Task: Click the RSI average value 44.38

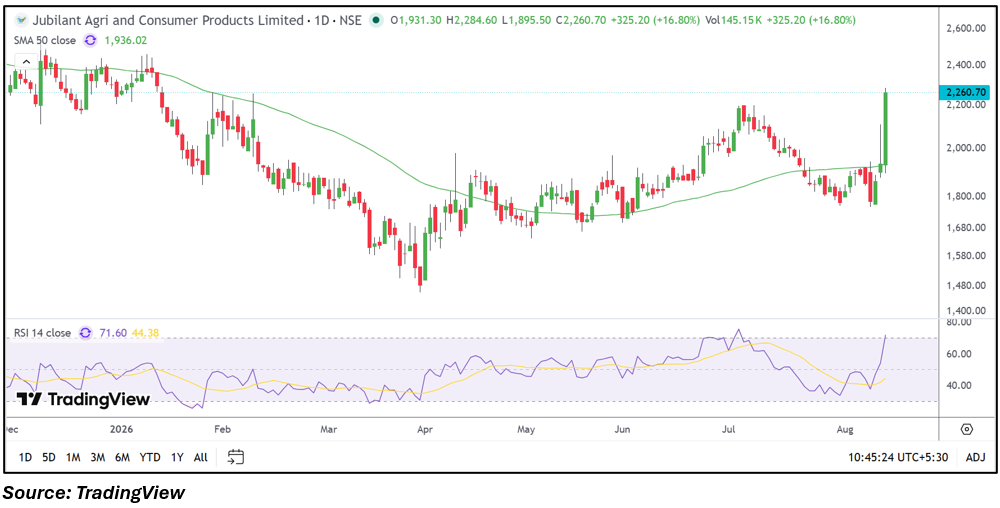Action: tap(145, 332)
